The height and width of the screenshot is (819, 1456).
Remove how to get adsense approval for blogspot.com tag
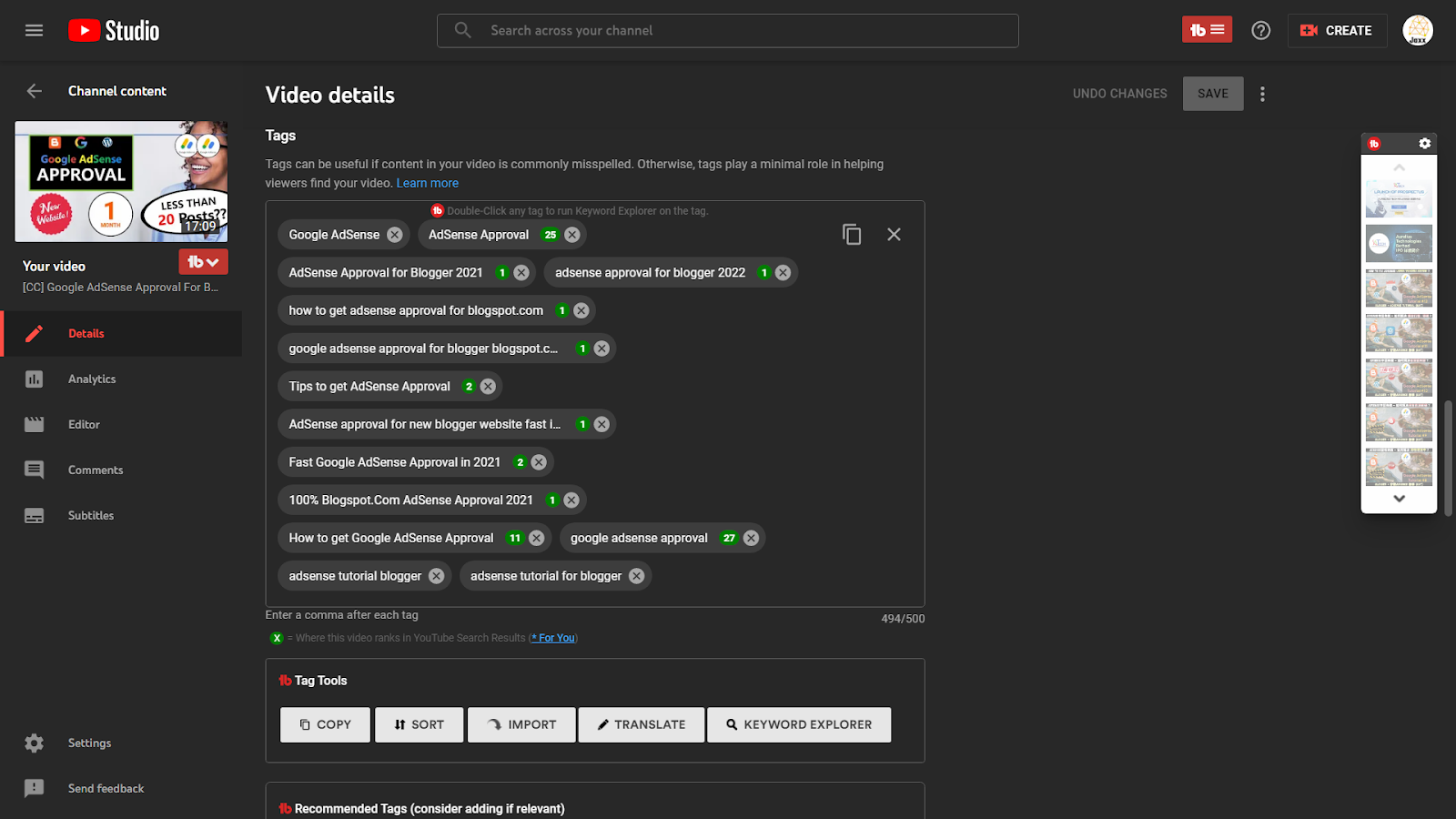click(x=581, y=310)
